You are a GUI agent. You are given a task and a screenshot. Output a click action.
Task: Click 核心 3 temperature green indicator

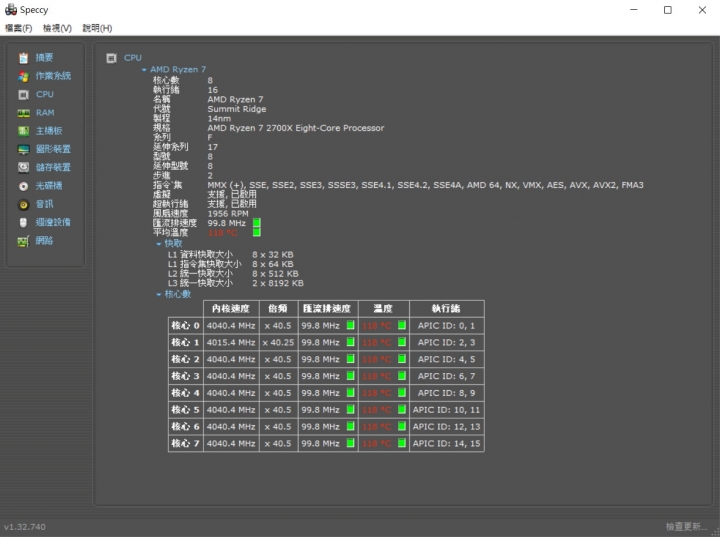(402, 376)
